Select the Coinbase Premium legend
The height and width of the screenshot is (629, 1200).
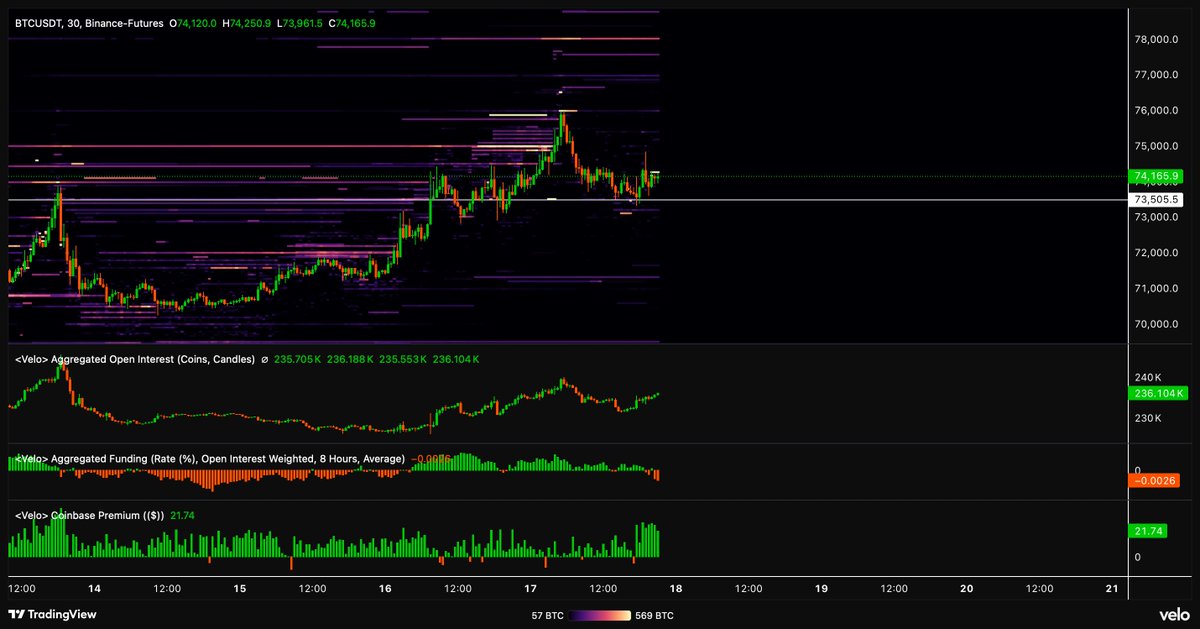tap(90, 517)
